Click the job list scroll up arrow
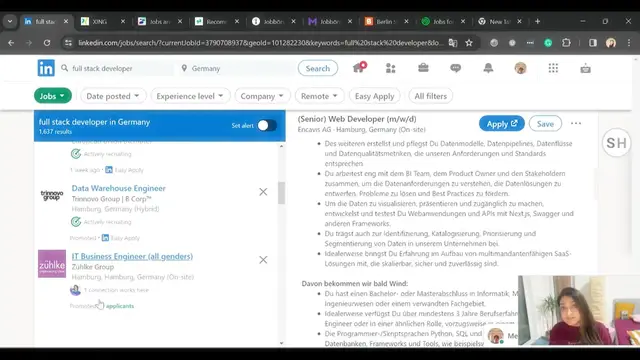 [x=282, y=146]
